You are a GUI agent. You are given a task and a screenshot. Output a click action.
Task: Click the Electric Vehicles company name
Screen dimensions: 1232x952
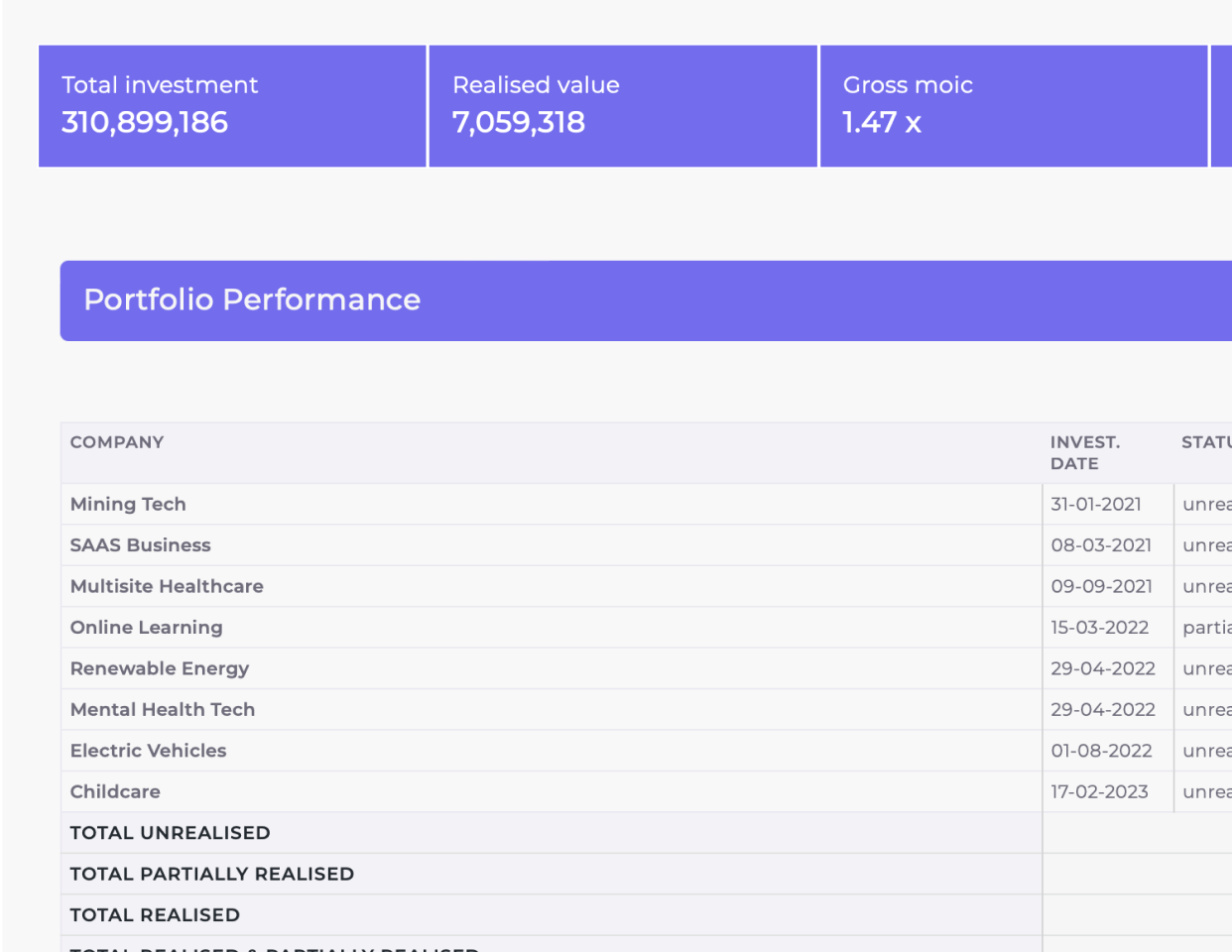tap(148, 751)
